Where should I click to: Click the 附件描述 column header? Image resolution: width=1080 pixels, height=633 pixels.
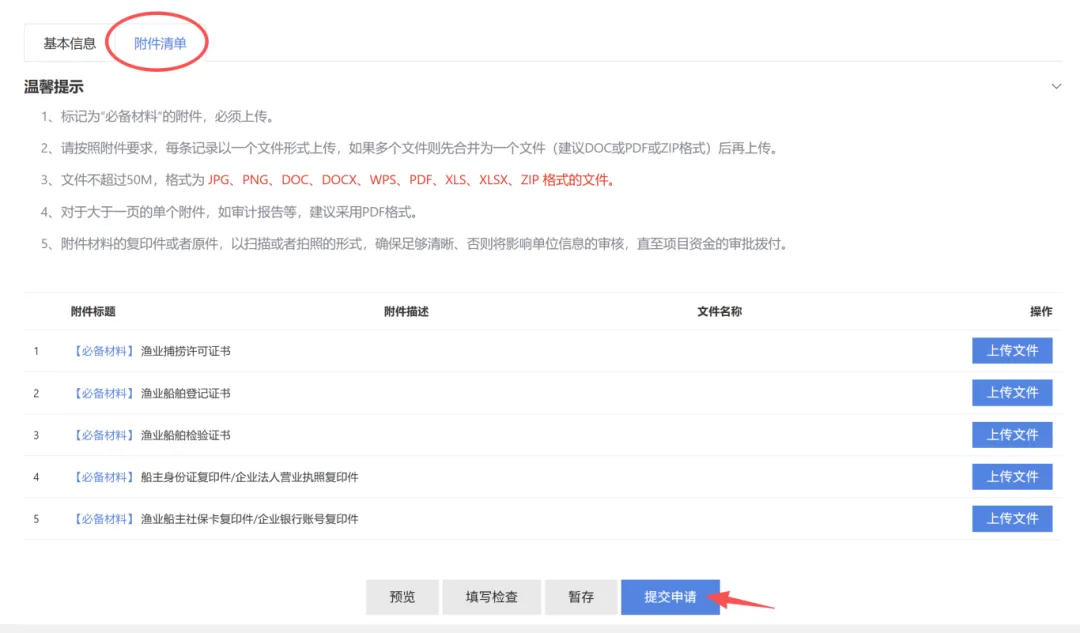[406, 311]
